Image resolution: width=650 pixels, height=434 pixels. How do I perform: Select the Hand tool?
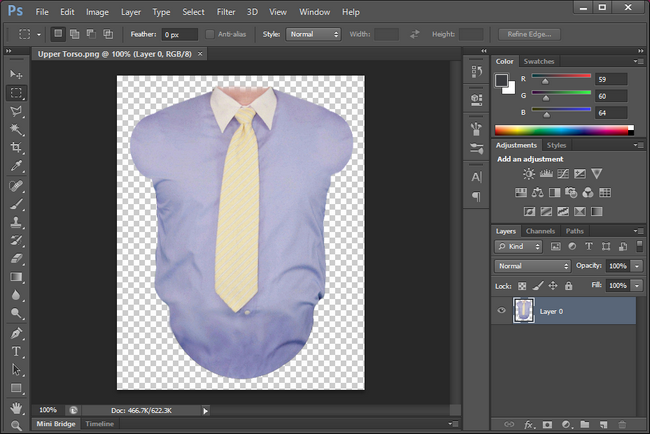pyautogui.click(x=16, y=408)
